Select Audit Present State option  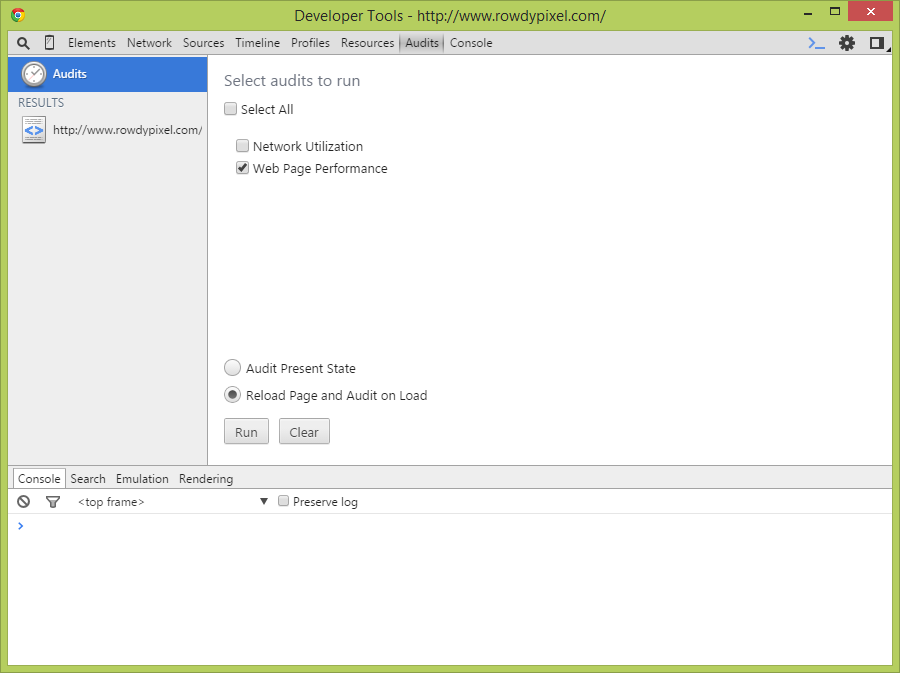tap(232, 368)
